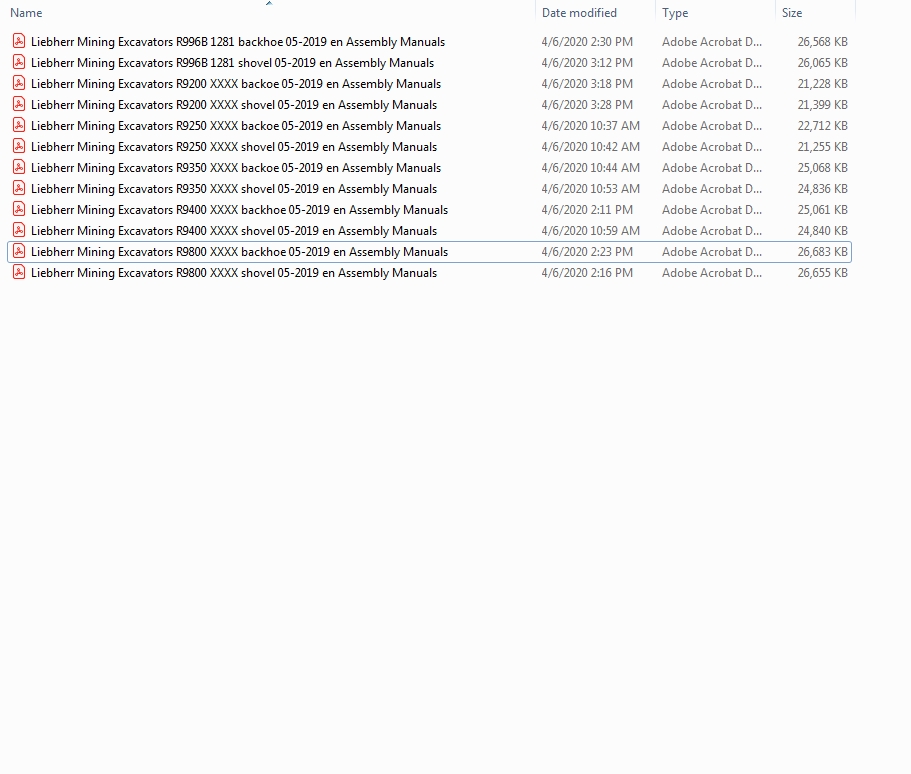The image size is (911, 774).
Task: Click date 4/6/2020 2:30 PM
Action: coord(587,42)
